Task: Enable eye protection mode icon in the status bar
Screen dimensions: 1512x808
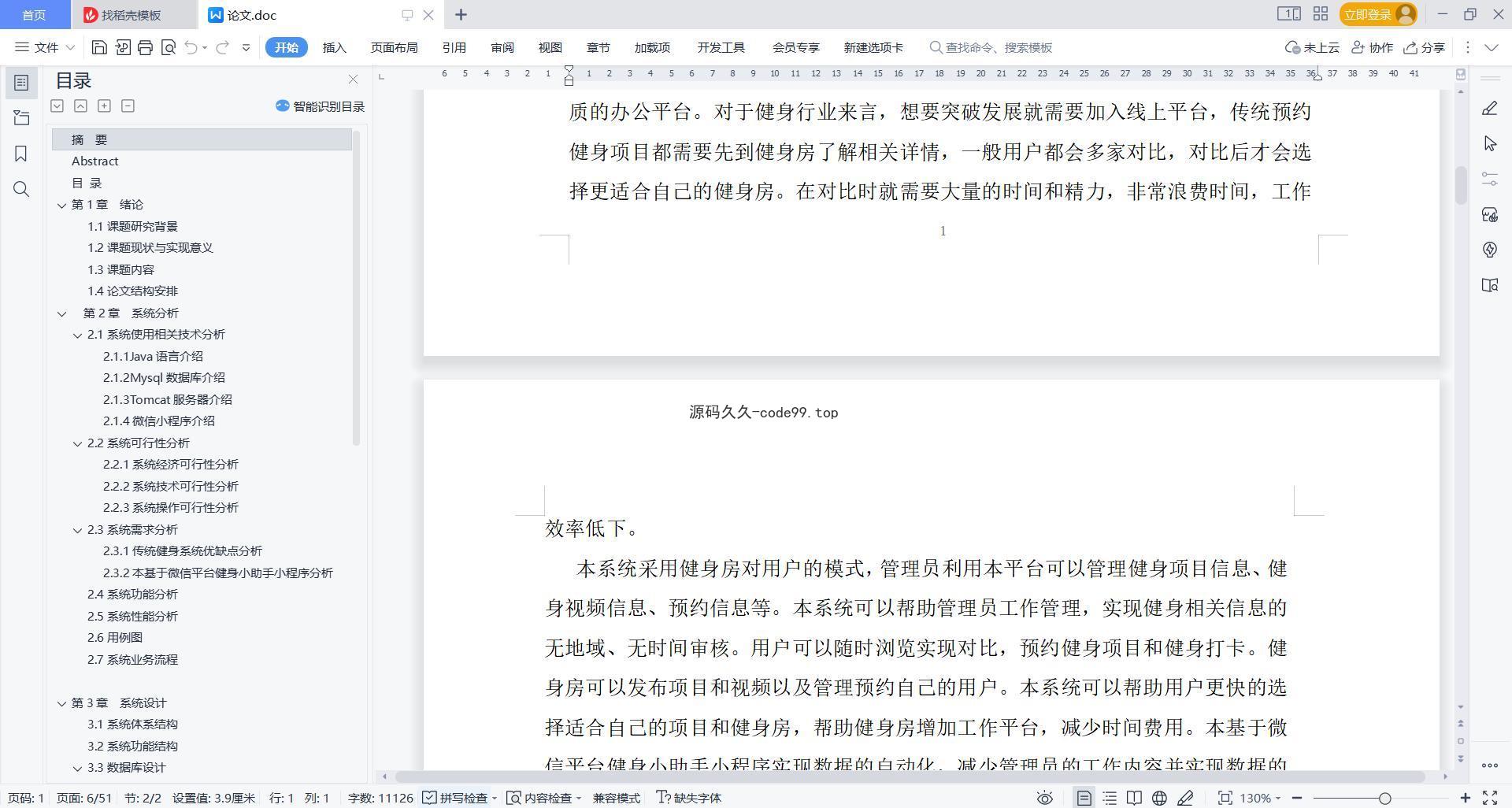Action: click(1044, 798)
